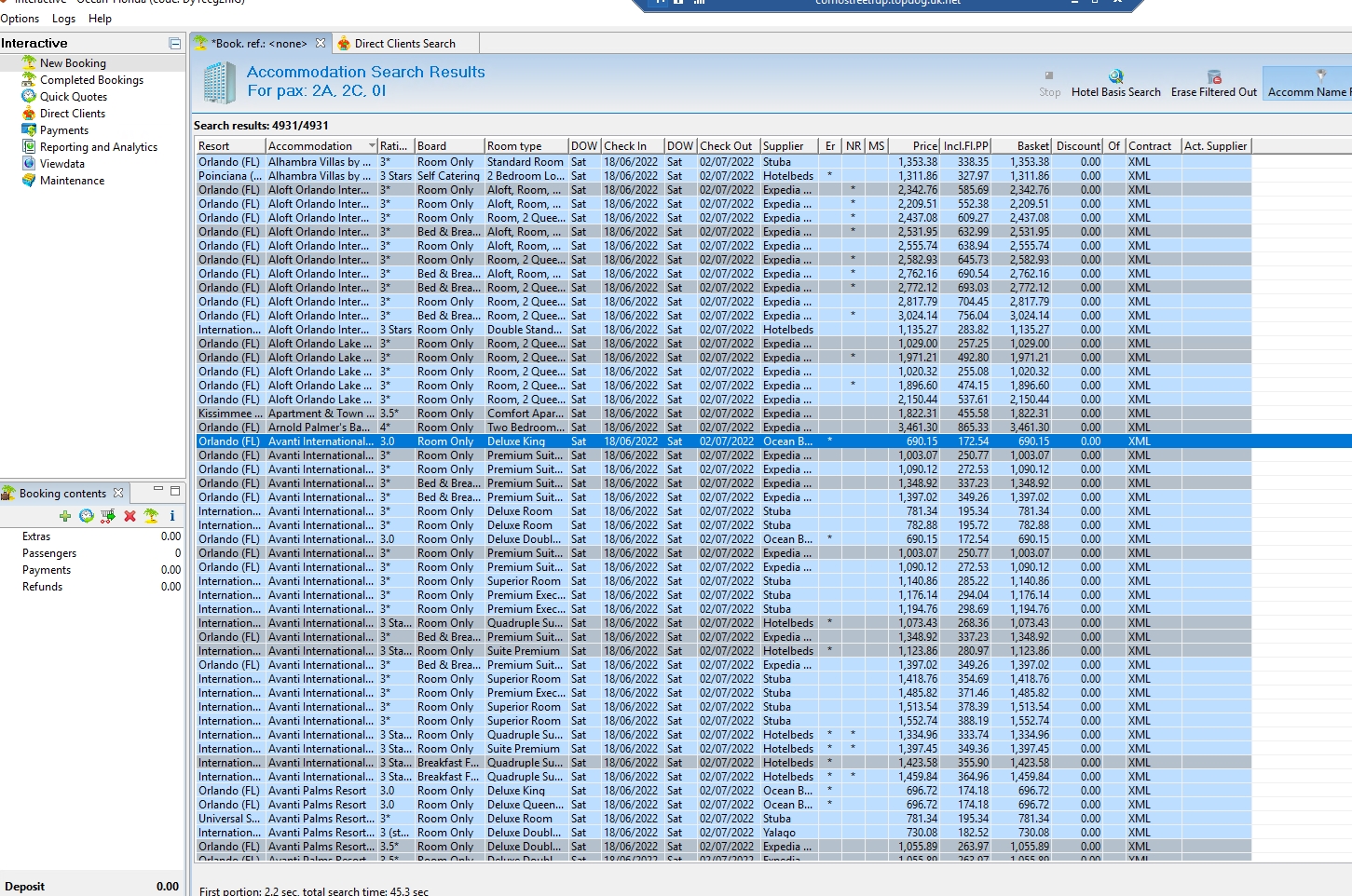Click the palm tree icon in Booking contents toolbar

[151, 516]
